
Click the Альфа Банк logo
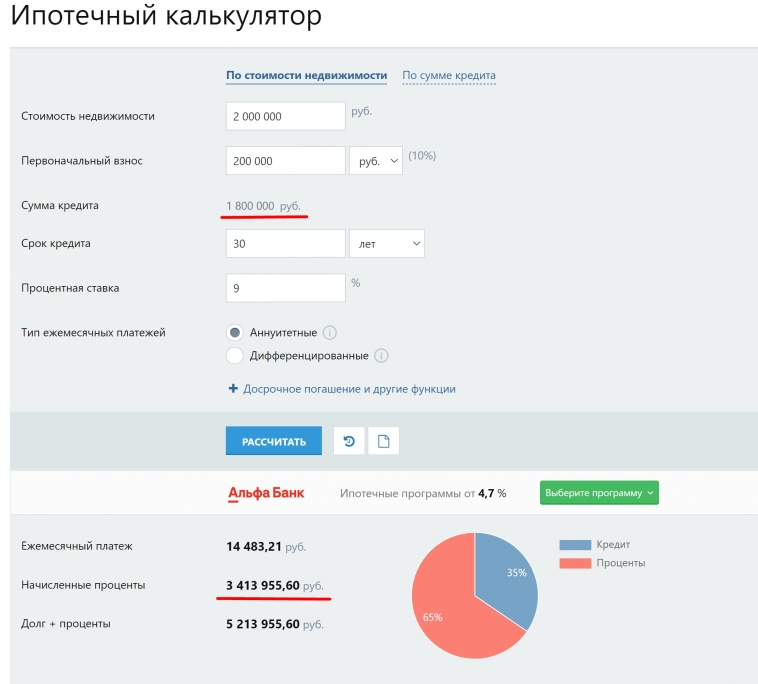pos(266,493)
